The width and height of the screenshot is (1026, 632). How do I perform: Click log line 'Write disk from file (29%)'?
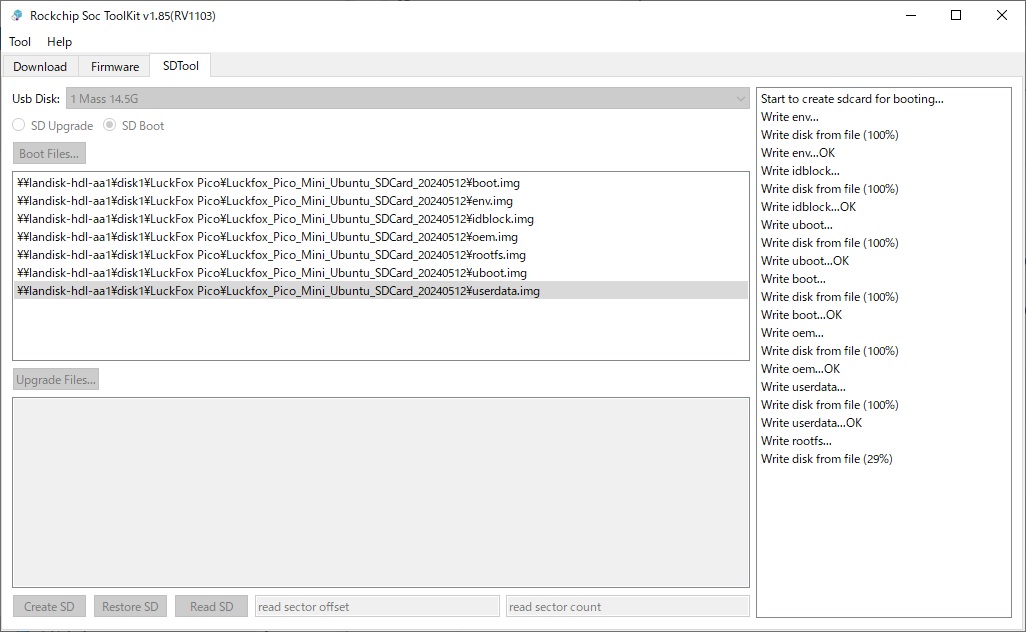click(826, 459)
